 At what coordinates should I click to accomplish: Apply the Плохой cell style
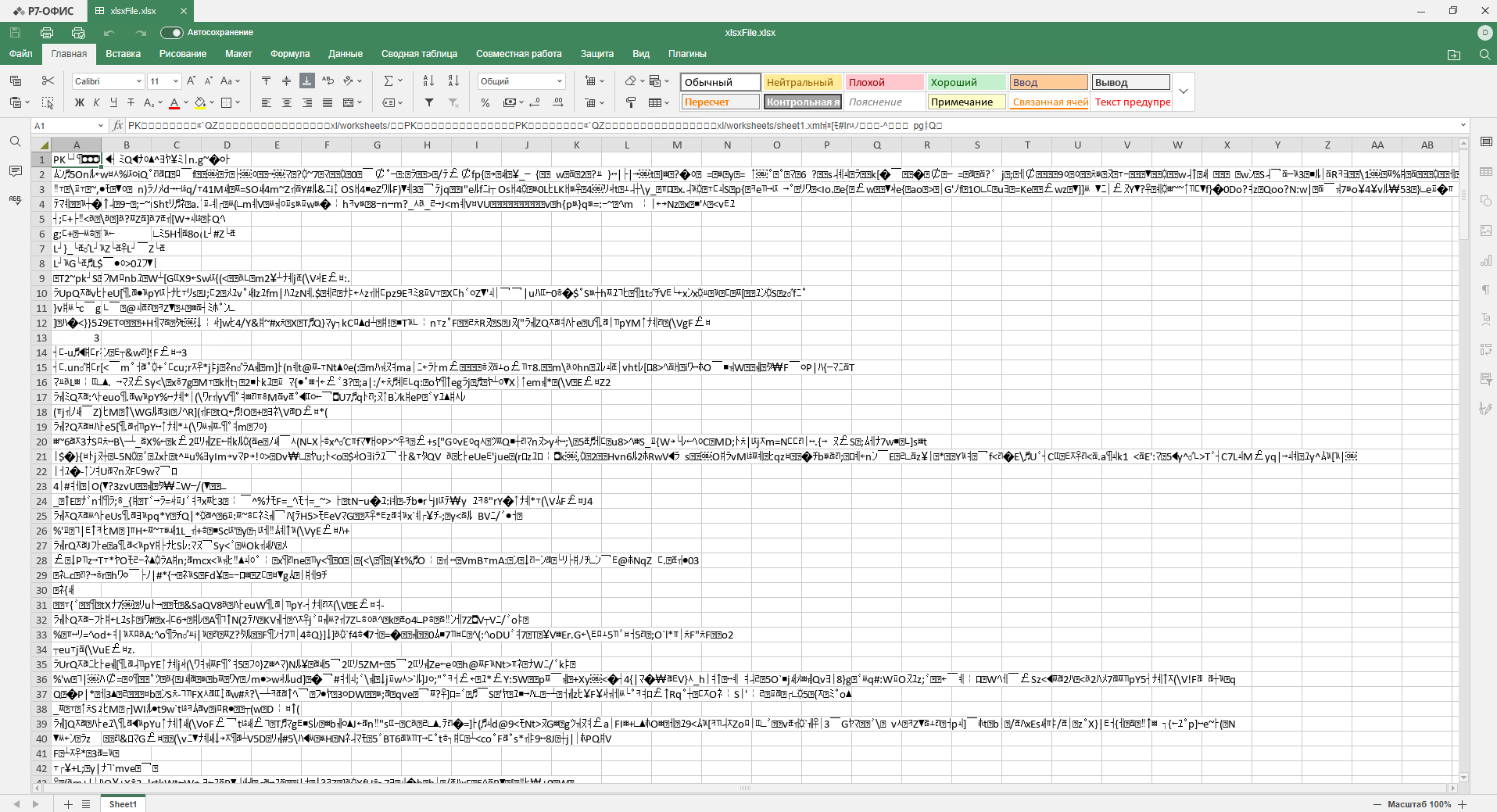(x=884, y=82)
